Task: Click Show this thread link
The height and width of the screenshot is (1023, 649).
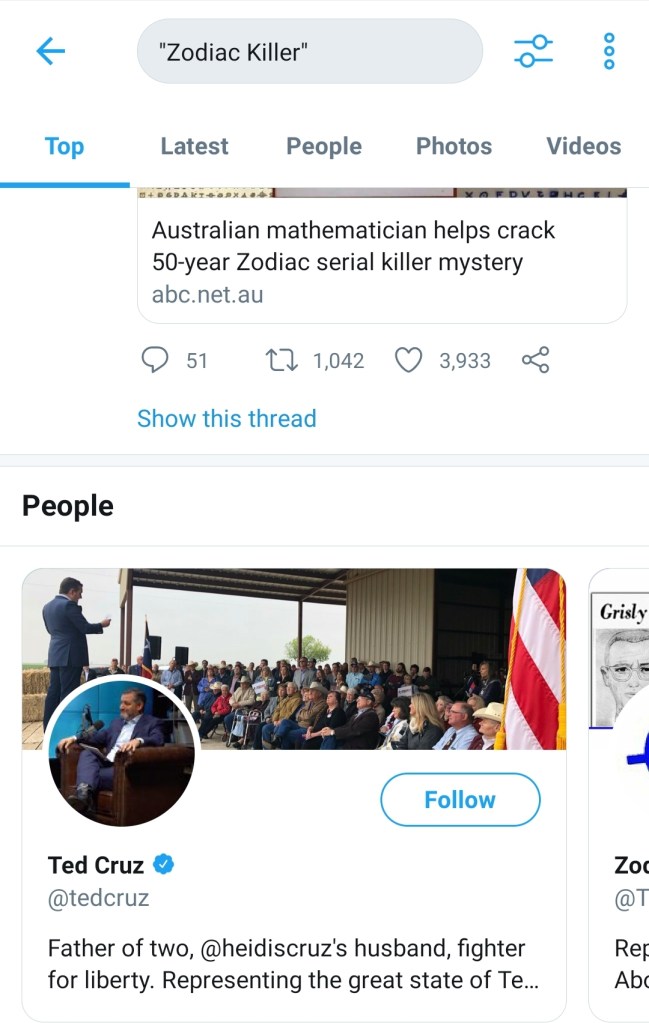Action: [226, 418]
